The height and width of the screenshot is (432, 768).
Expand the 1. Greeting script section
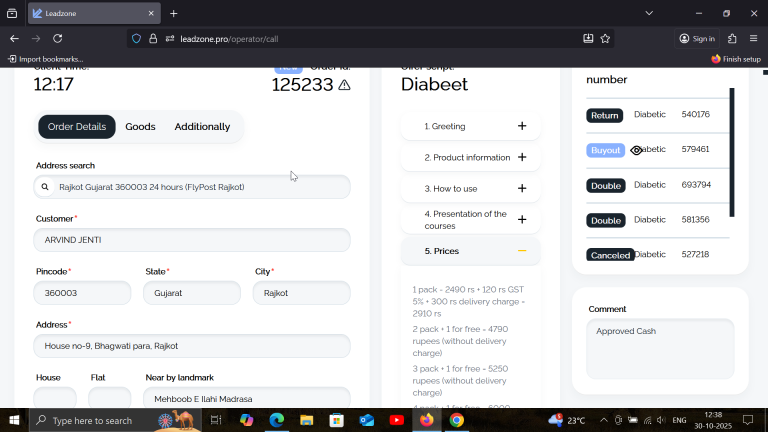click(x=471, y=126)
